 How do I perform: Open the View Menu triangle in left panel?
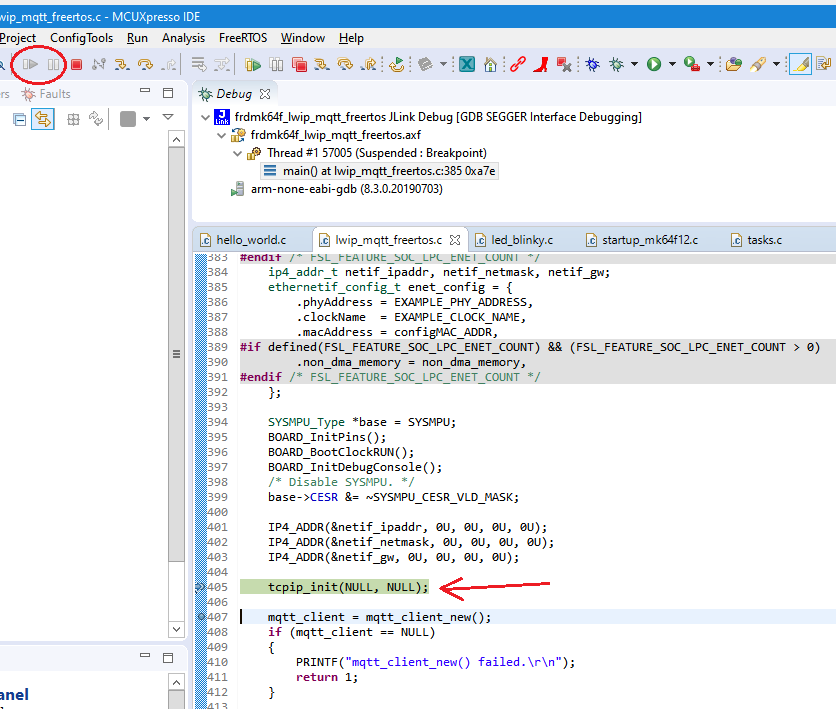[168, 117]
